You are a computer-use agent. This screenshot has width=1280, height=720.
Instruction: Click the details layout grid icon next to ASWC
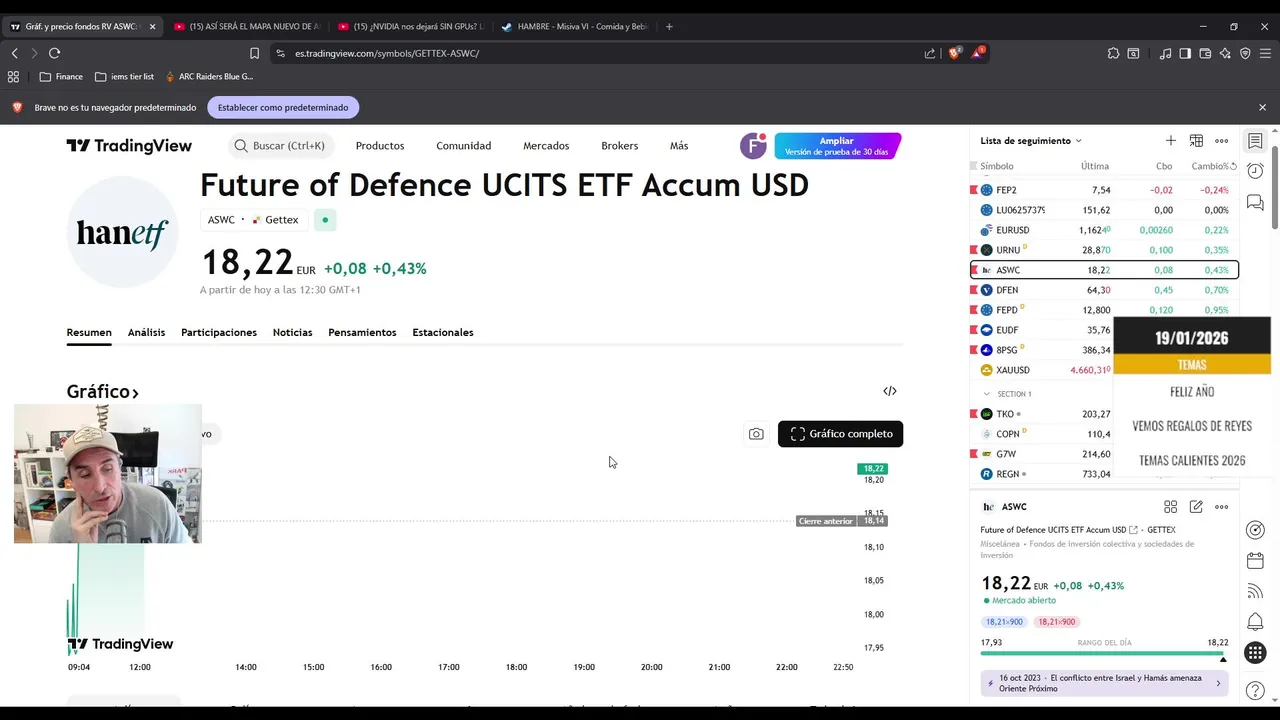tap(1171, 507)
